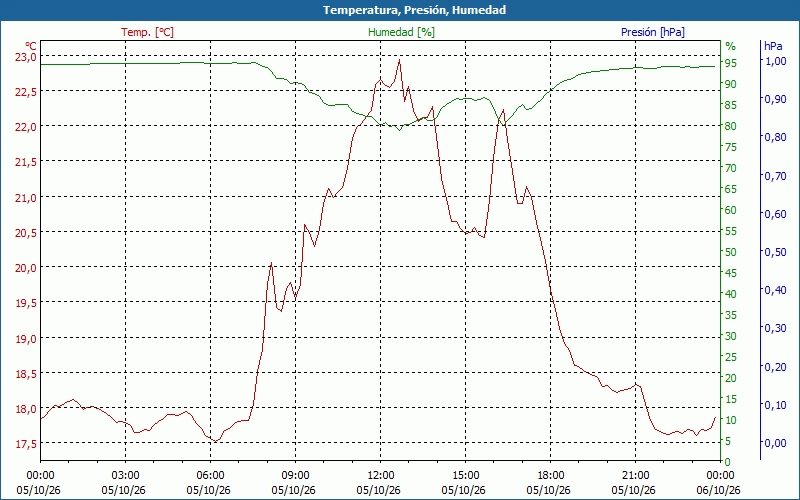Viewport: 800px width, 500px height.
Task: Click the 1,00 hPa pressure axis label
Action: click(775, 61)
